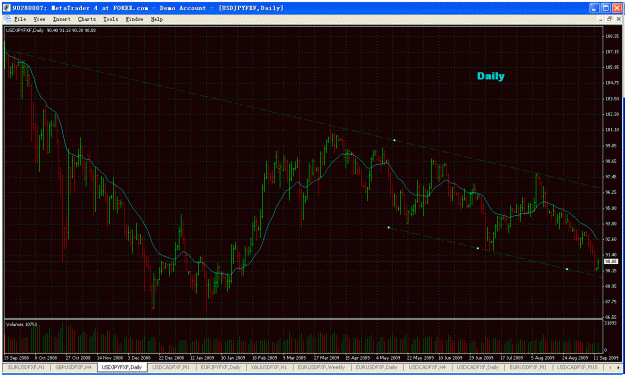Switch to the XAUUSDFXF,H1 chart tab
This screenshot has width=625, height=375.
tap(269, 367)
